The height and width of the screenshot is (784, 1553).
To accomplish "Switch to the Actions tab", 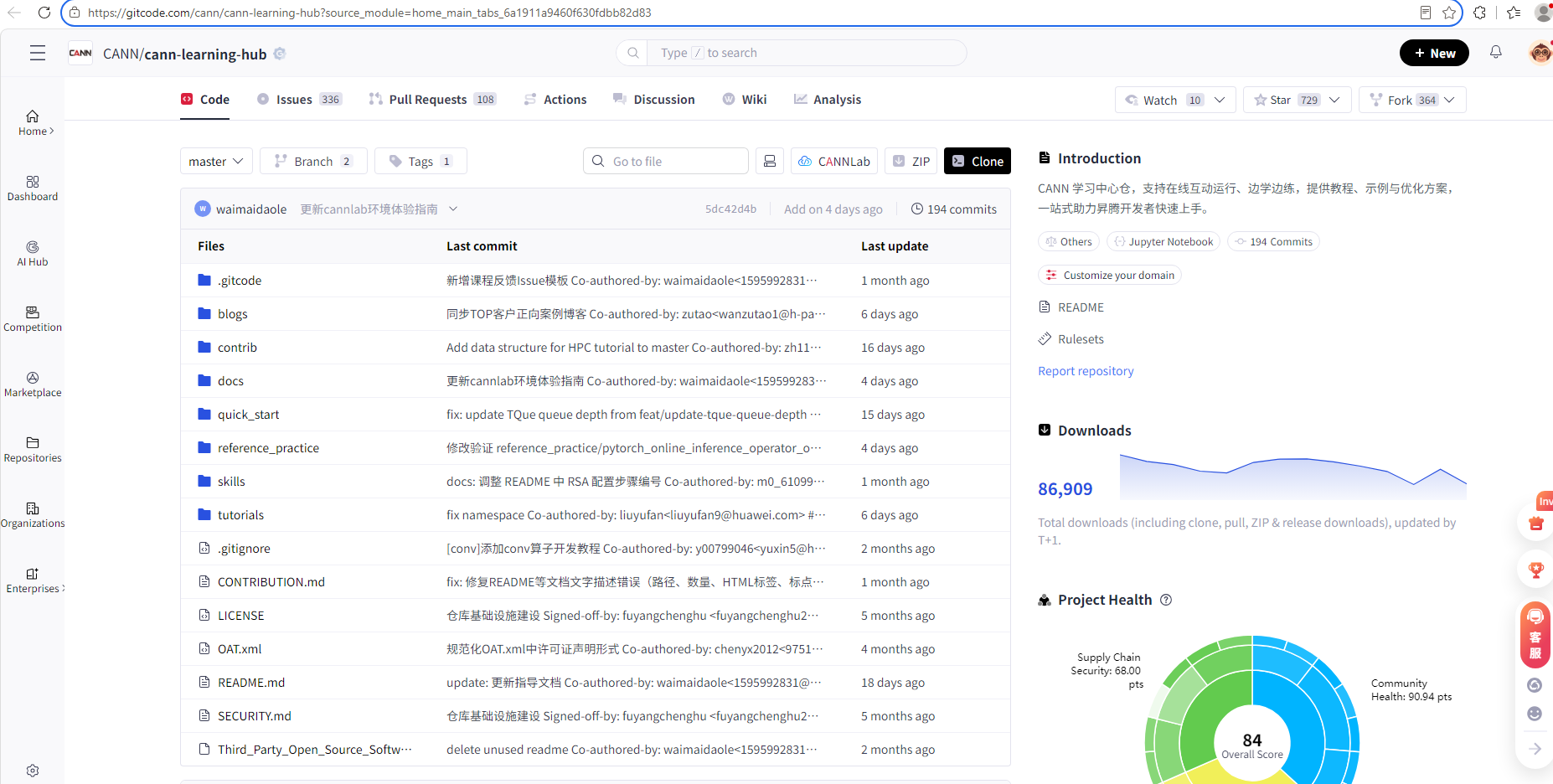I will click(555, 99).
